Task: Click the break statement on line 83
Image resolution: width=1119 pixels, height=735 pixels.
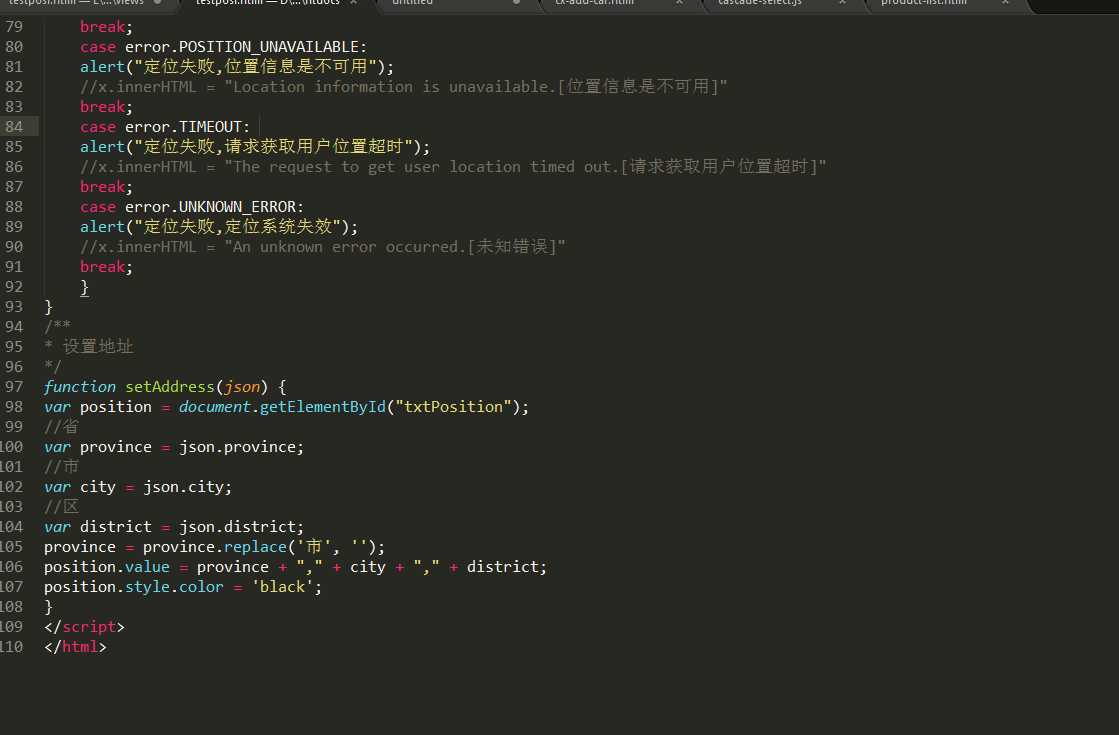Action: tap(106, 107)
